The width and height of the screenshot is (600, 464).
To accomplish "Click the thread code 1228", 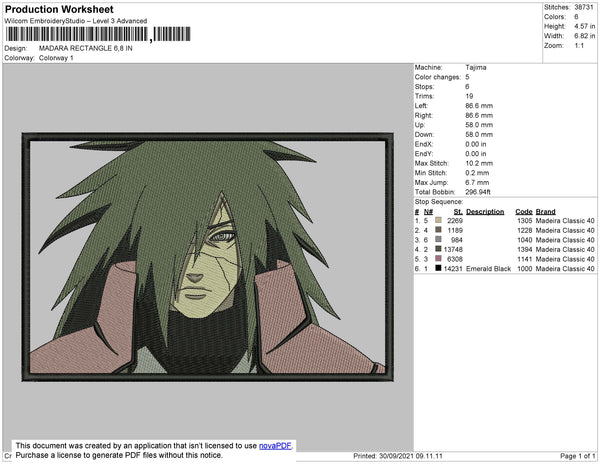I will [x=525, y=230].
